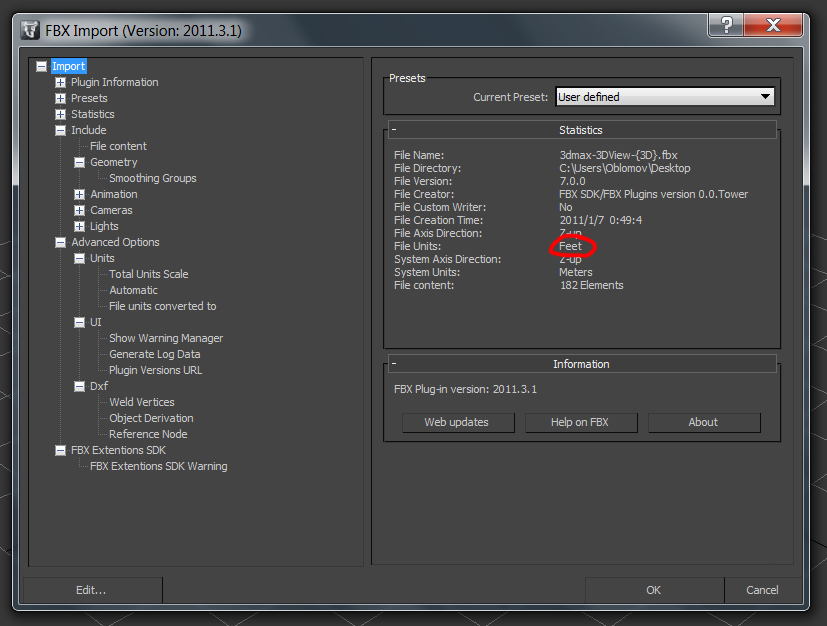Select File units converted to item
The image size is (827, 626).
click(x=162, y=306)
